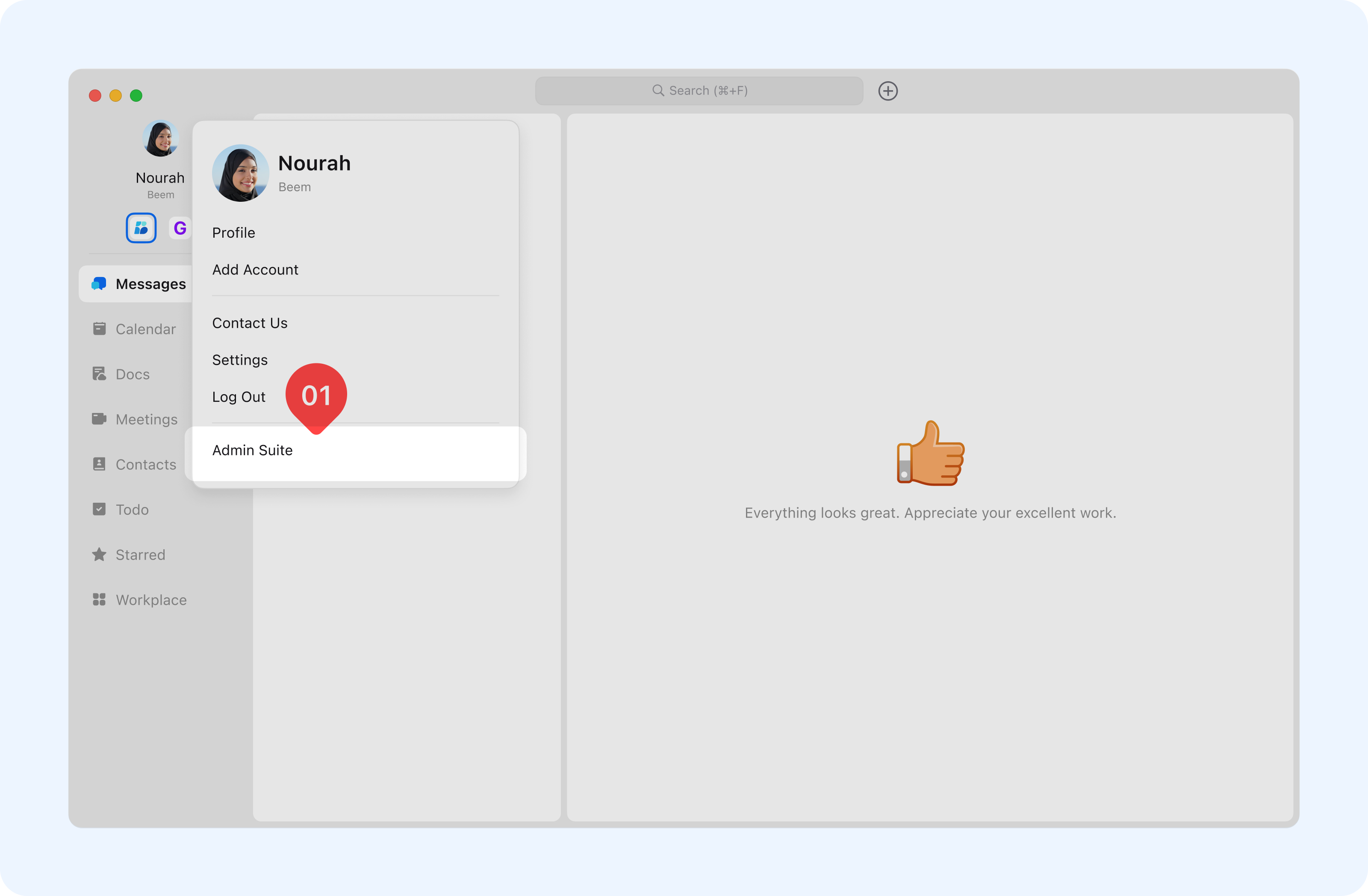Viewport: 1368px width, 896px height.
Task: Choose Profile in account menu
Action: 233,233
